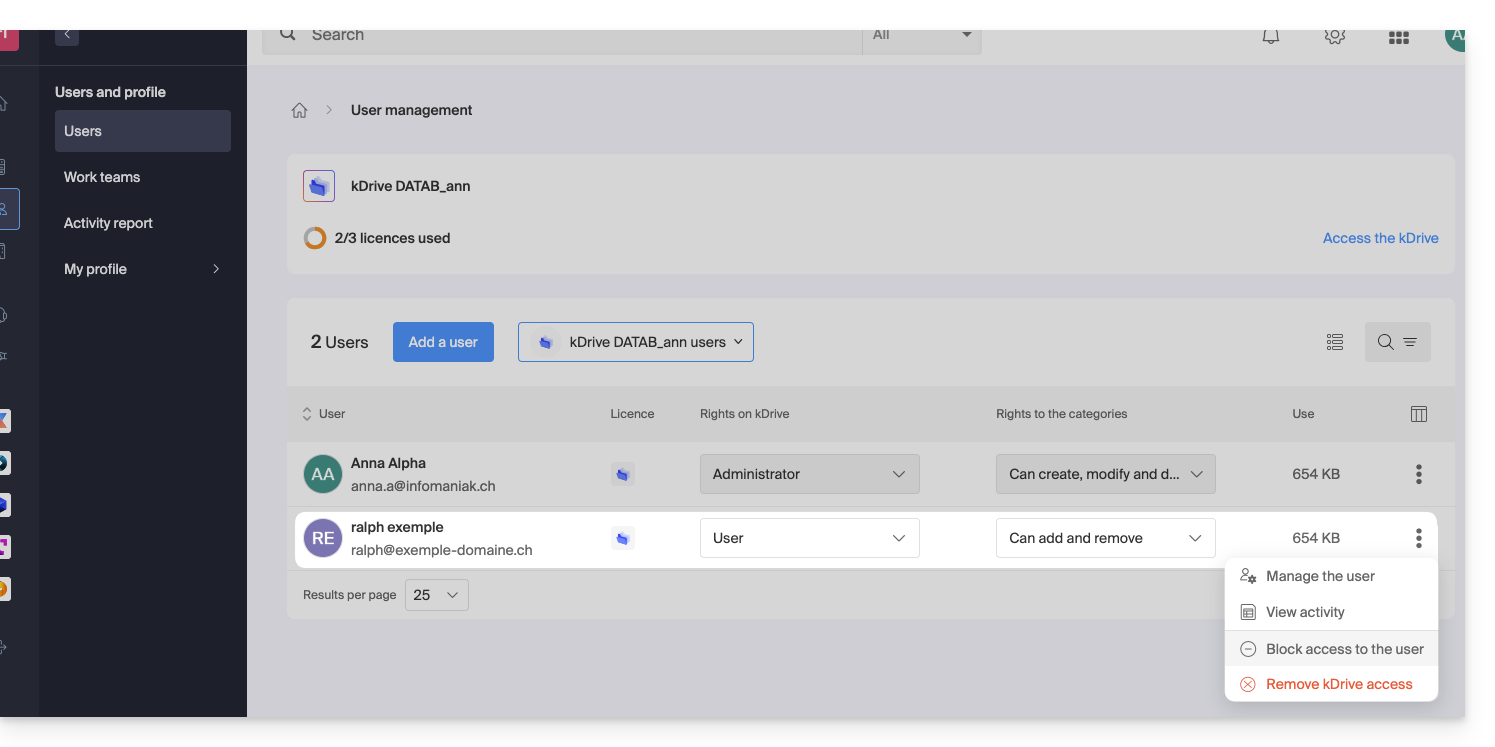Open ralph exemple's User rights dropdown
1495x747 pixels.
coord(809,538)
